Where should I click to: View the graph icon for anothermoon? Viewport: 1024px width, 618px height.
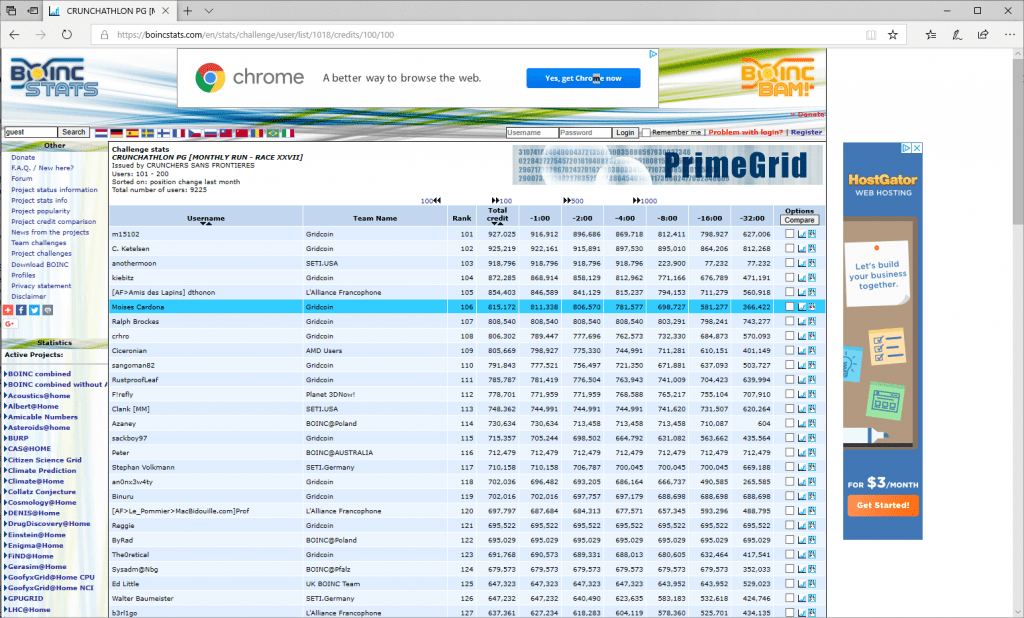coord(801,263)
